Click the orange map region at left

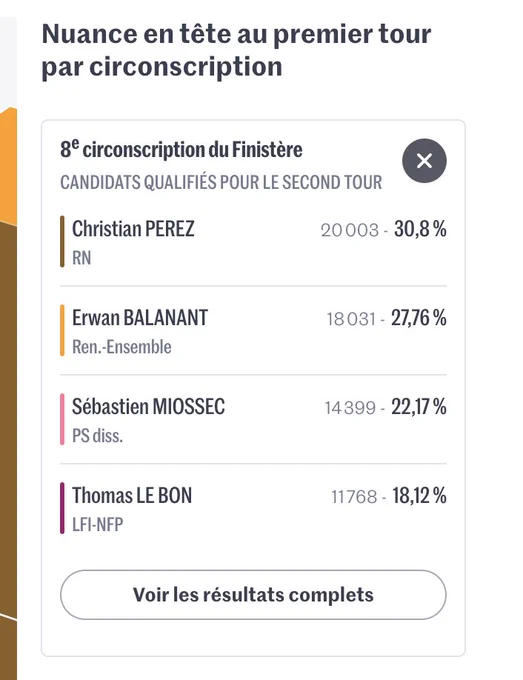(8, 165)
